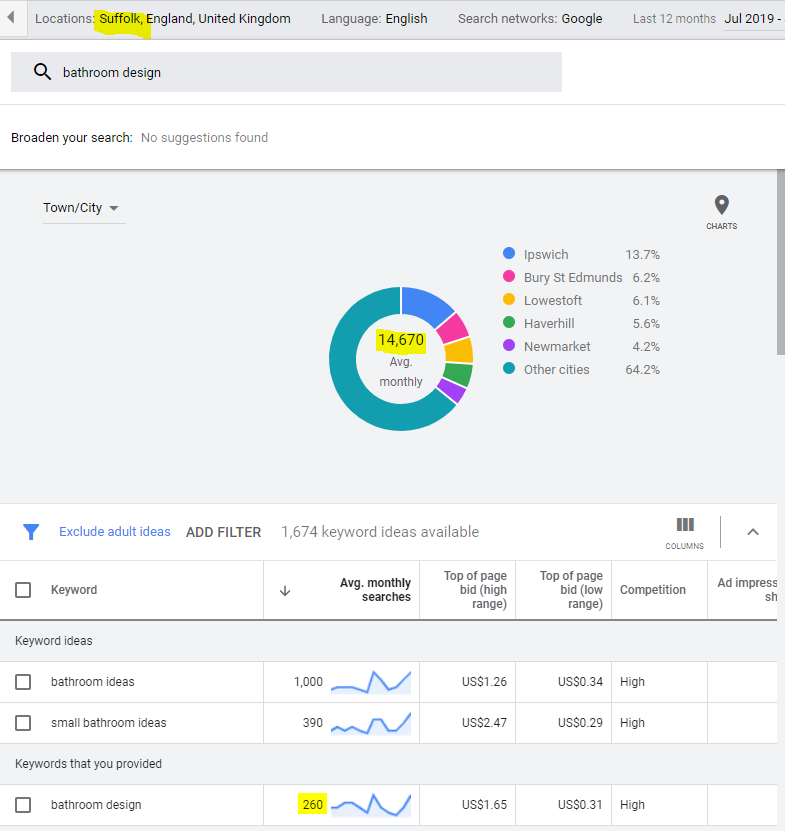Click the pink Bury St Edmunds legend dot
785x831 pixels.
pyautogui.click(x=509, y=276)
